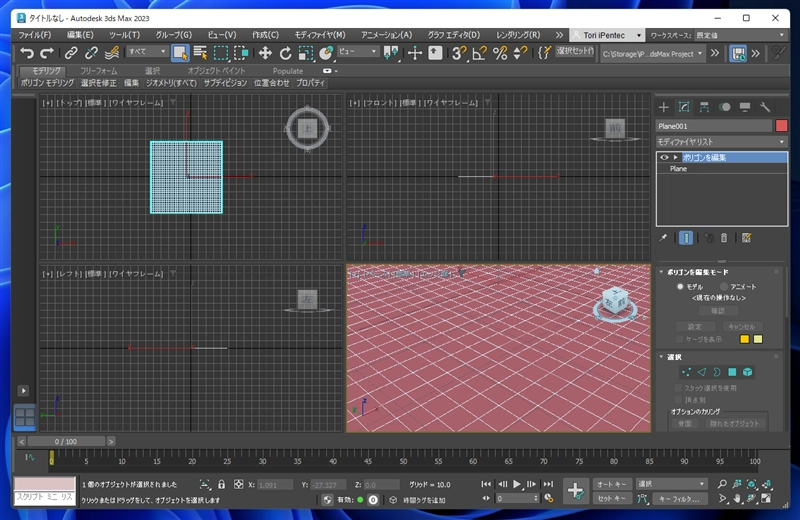800x520 pixels.
Task: Click the Redo arrow icon
Action: pos(47,53)
